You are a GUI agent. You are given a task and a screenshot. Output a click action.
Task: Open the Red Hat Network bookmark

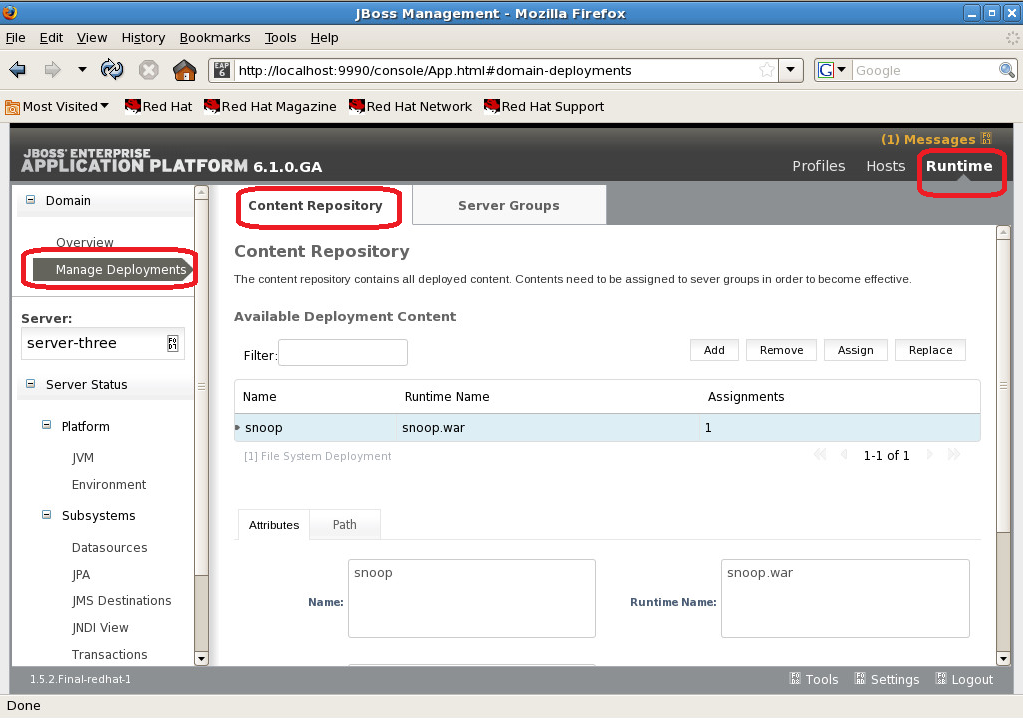410,106
